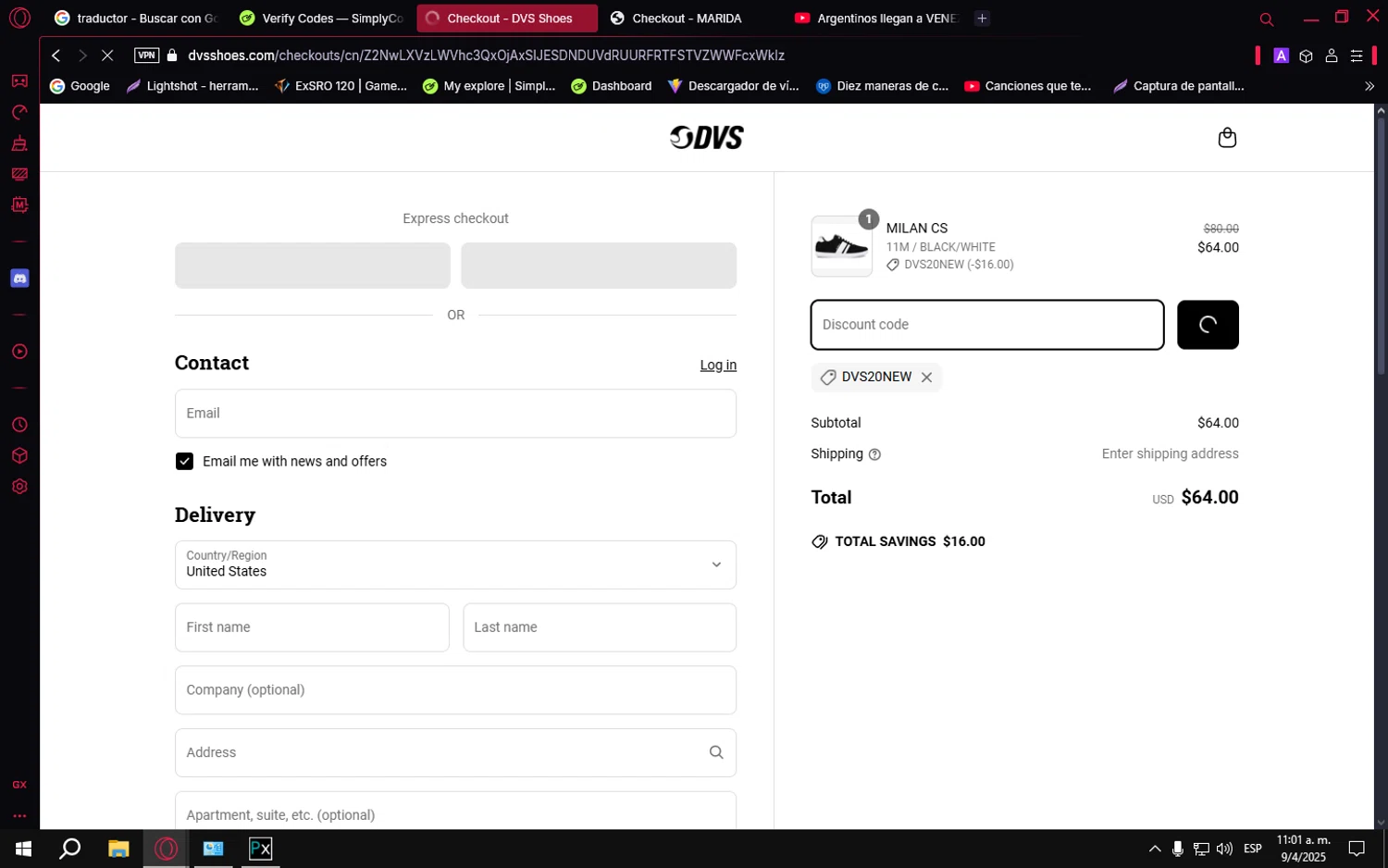Open Opera sidebar extensions cube
The width and height of the screenshot is (1388, 868).
(19, 456)
